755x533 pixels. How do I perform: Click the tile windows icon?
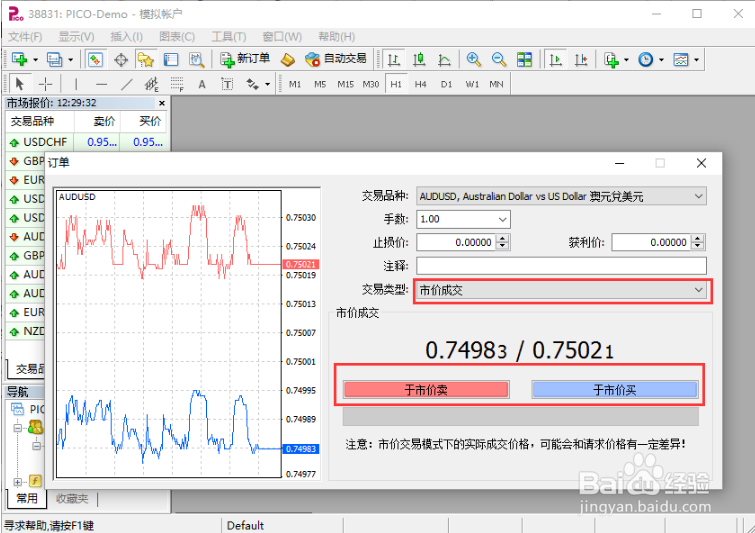click(x=524, y=60)
